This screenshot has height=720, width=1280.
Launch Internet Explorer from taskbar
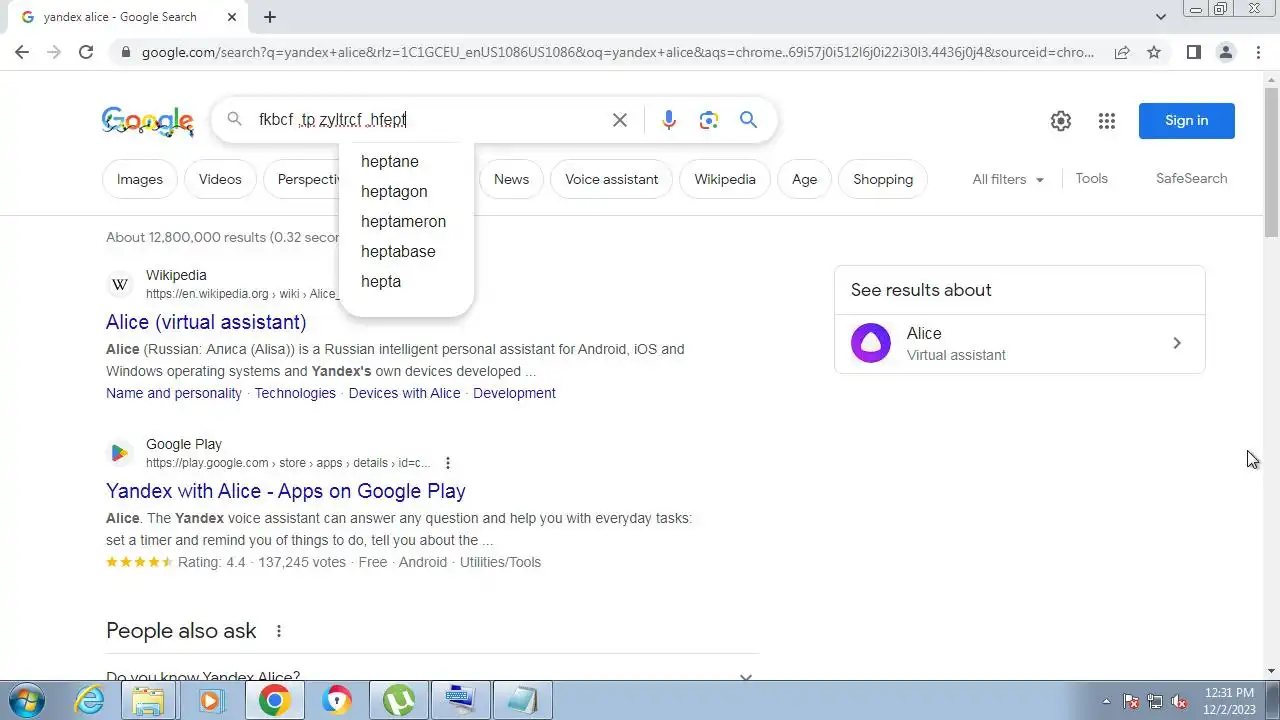pos(90,700)
